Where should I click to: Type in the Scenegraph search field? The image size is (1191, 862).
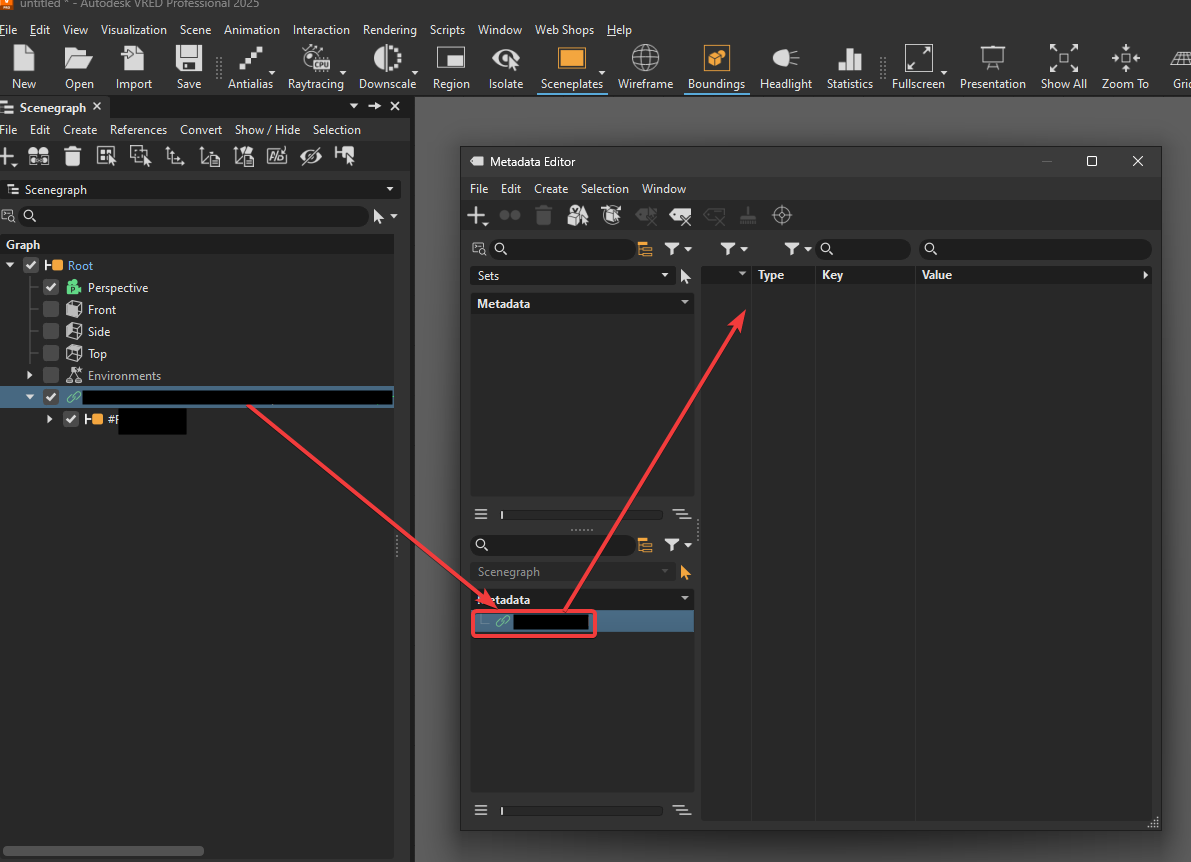190,216
